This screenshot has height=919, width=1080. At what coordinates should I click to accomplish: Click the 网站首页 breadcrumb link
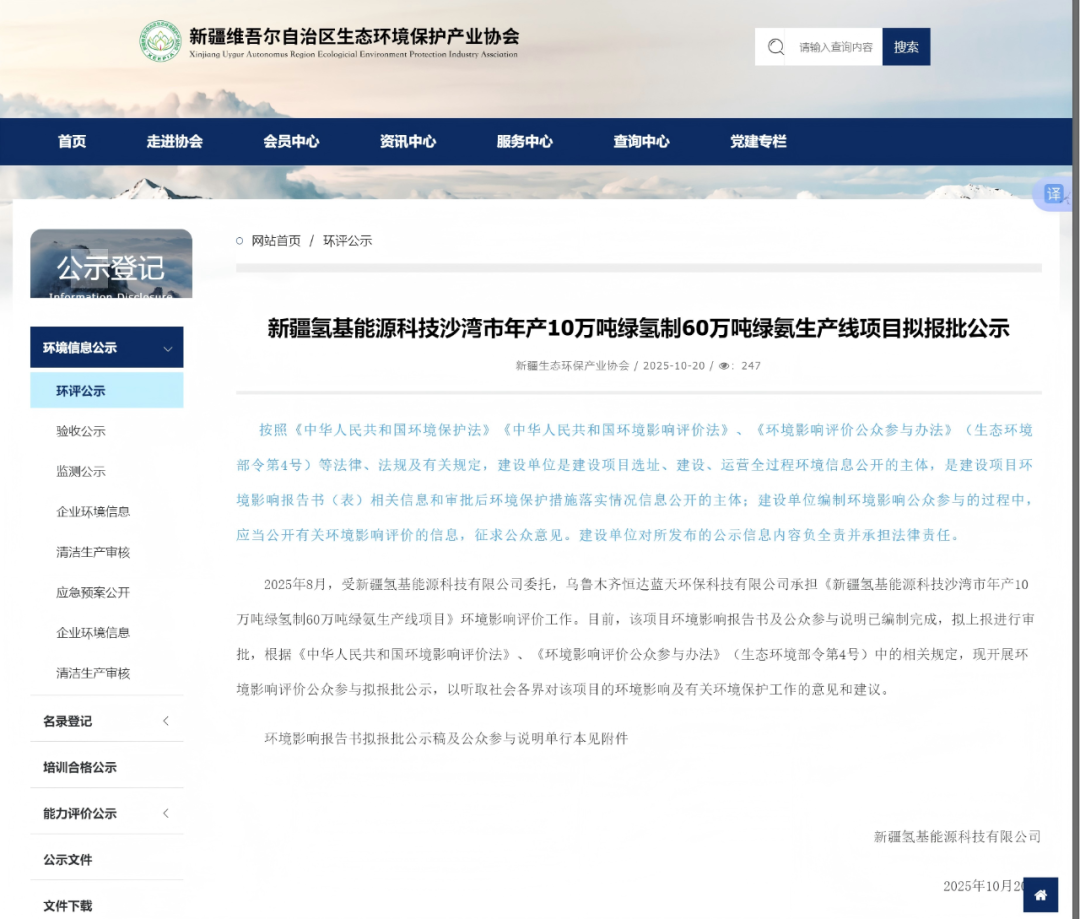[277, 240]
